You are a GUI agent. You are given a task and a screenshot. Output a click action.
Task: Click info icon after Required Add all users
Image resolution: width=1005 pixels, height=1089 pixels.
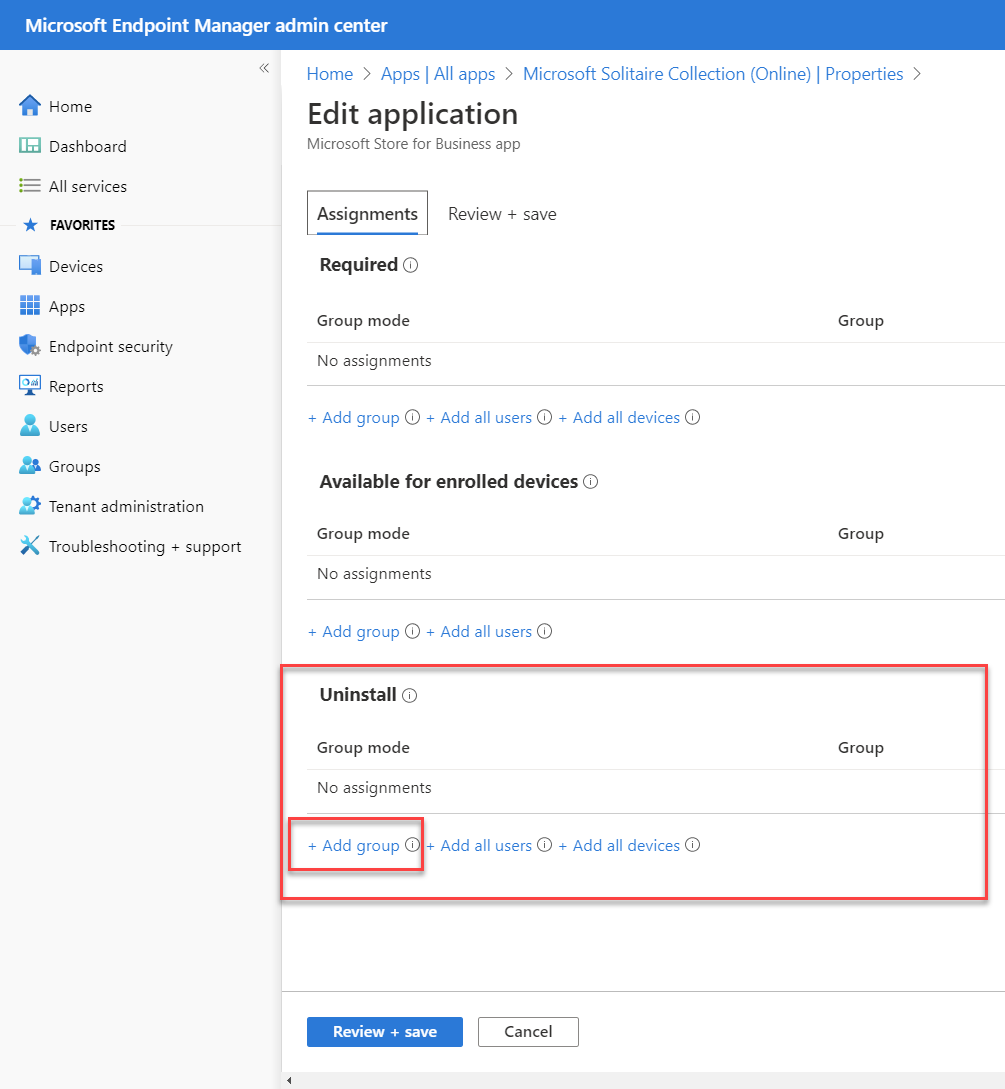545,417
